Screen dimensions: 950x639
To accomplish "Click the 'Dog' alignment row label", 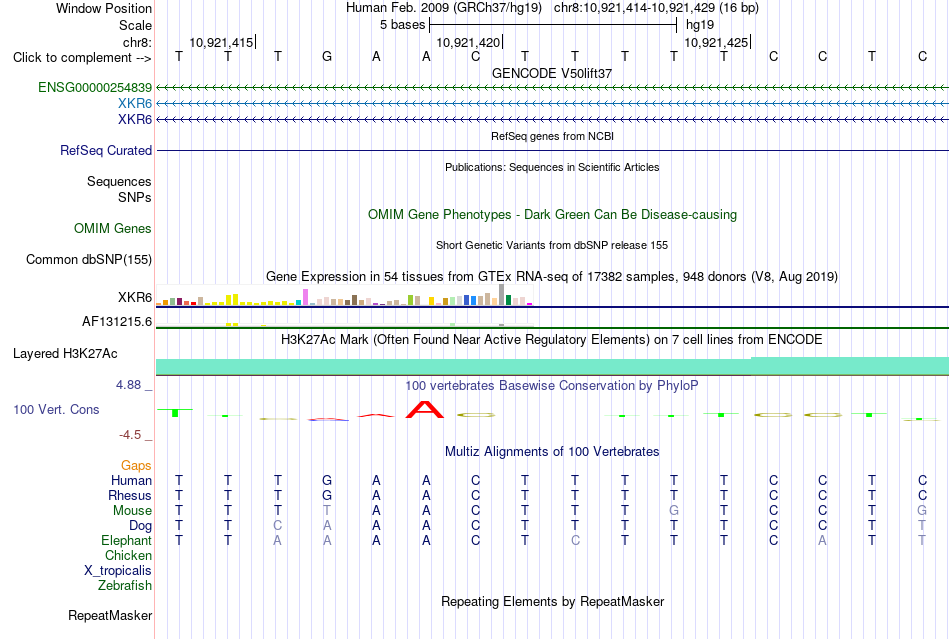I will 141,526.
